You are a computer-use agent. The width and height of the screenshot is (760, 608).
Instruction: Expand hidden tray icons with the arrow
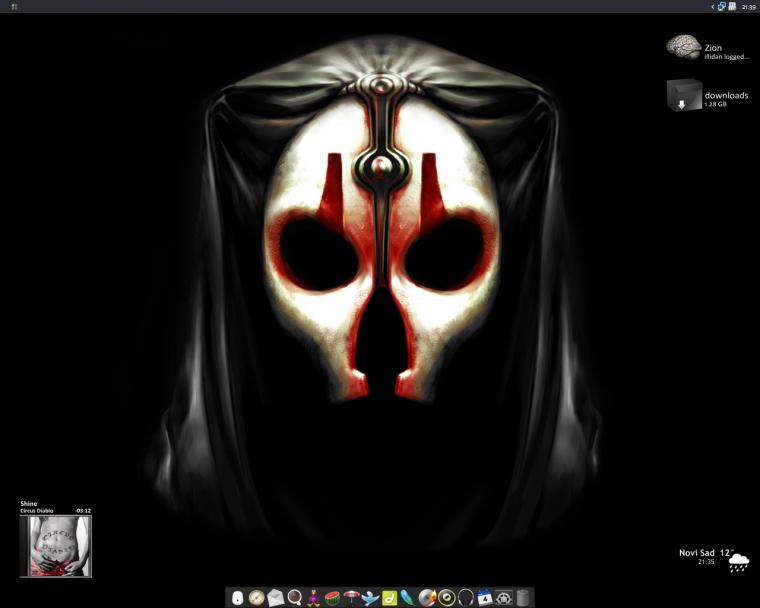pos(712,7)
